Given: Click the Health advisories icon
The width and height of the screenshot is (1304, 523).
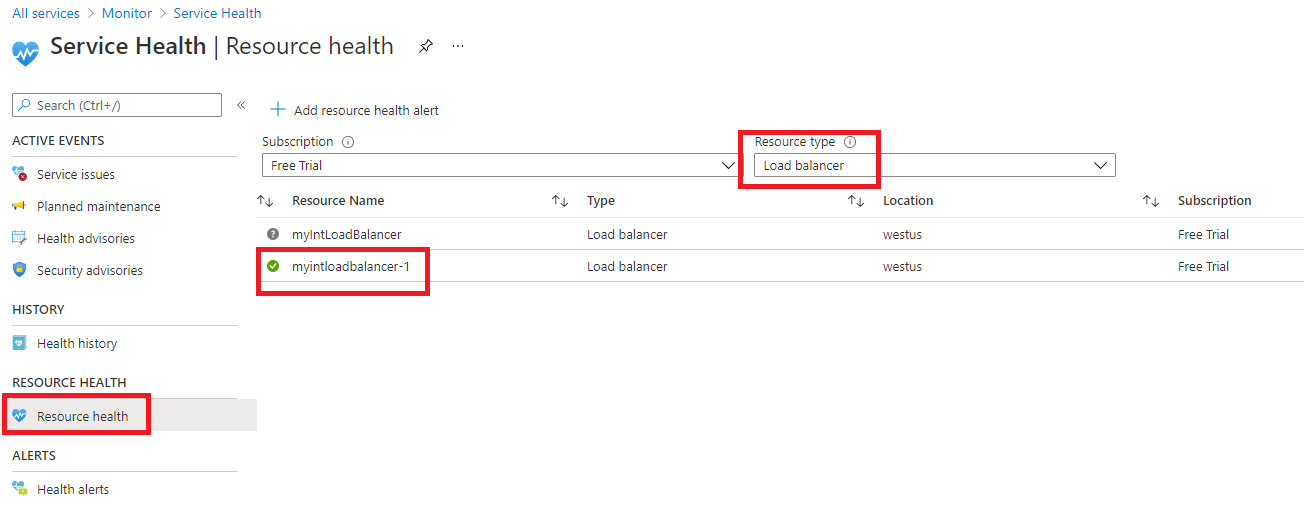Looking at the screenshot, I should 19,238.
